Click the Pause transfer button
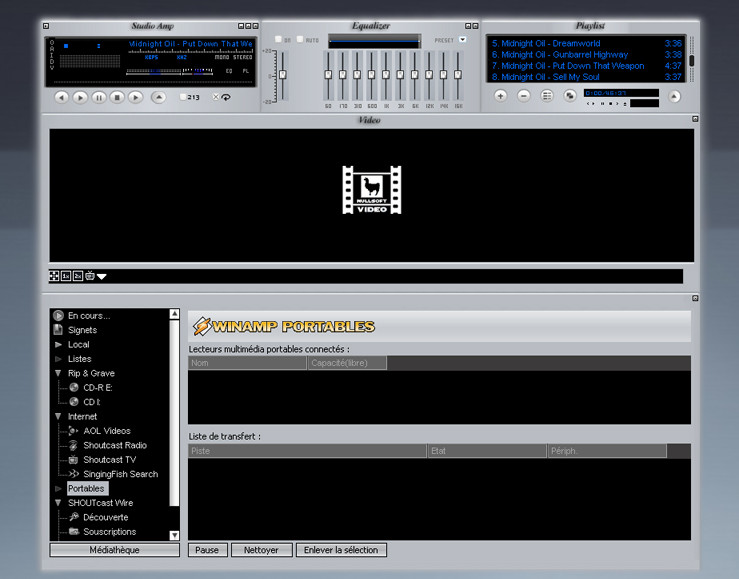This screenshot has width=739, height=579. pos(207,550)
